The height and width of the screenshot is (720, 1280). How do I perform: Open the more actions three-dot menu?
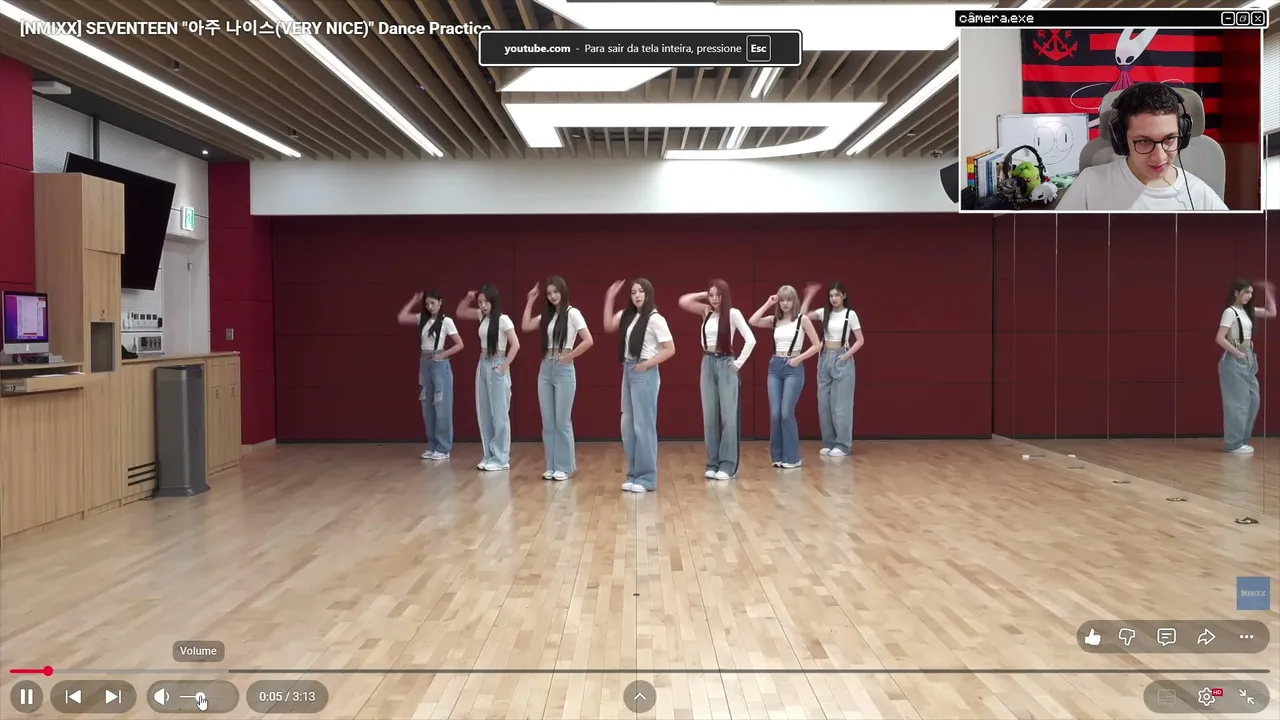tap(1246, 637)
